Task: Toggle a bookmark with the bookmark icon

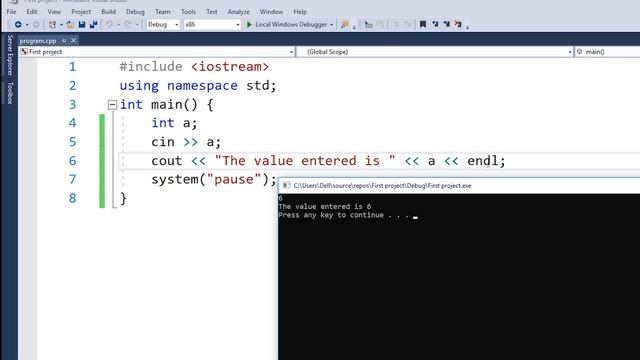Action: tap(423, 24)
